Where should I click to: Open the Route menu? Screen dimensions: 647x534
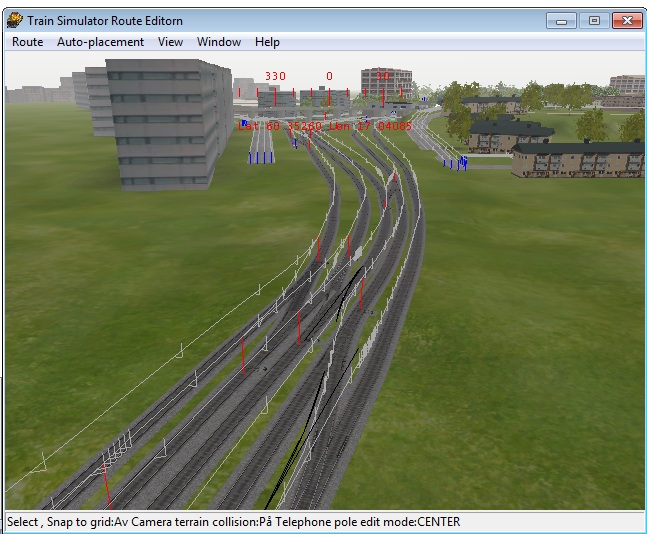pos(27,42)
